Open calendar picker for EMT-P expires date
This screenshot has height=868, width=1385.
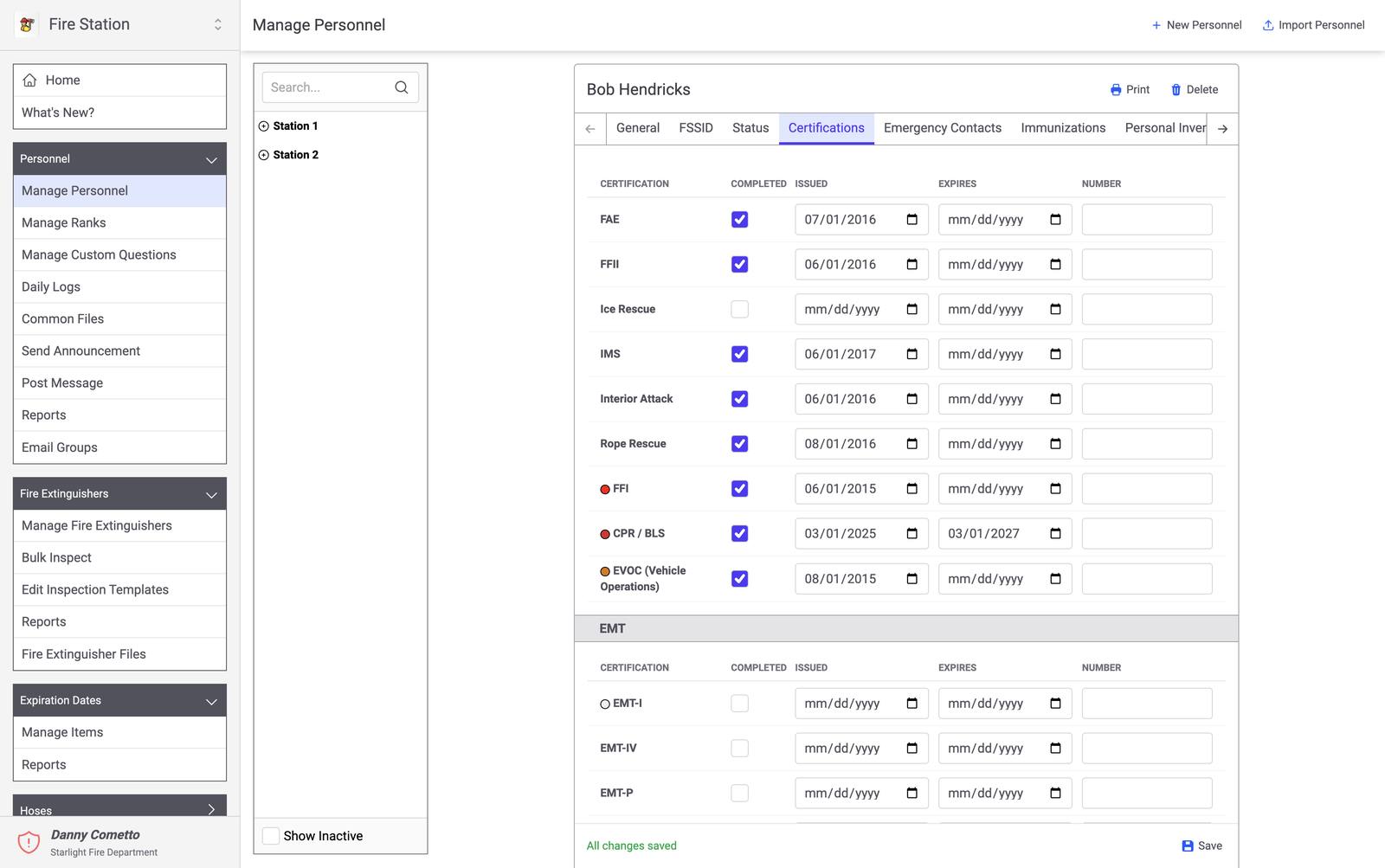click(1056, 794)
